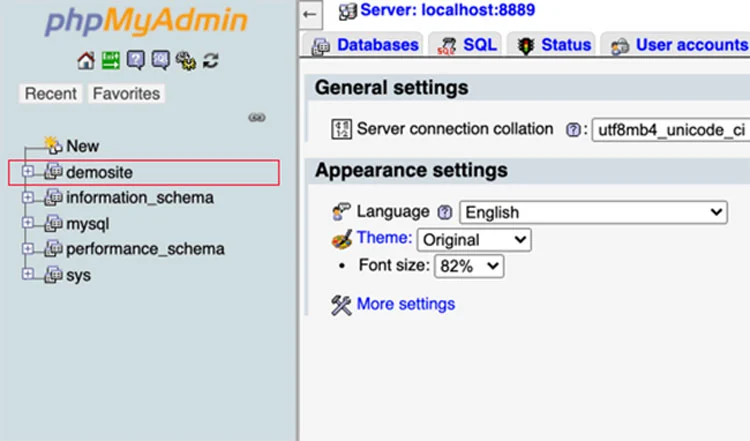Image resolution: width=750 pixels, height=441 pixels.
Task: Open the Favorites tables button
Action: (126, 93)
